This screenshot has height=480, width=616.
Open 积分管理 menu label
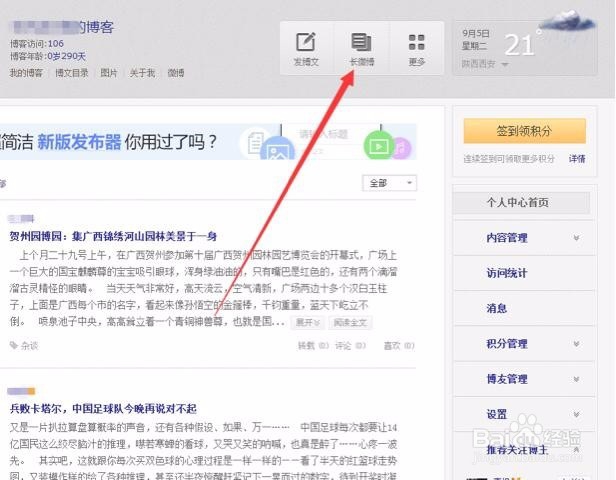(507, 344)
